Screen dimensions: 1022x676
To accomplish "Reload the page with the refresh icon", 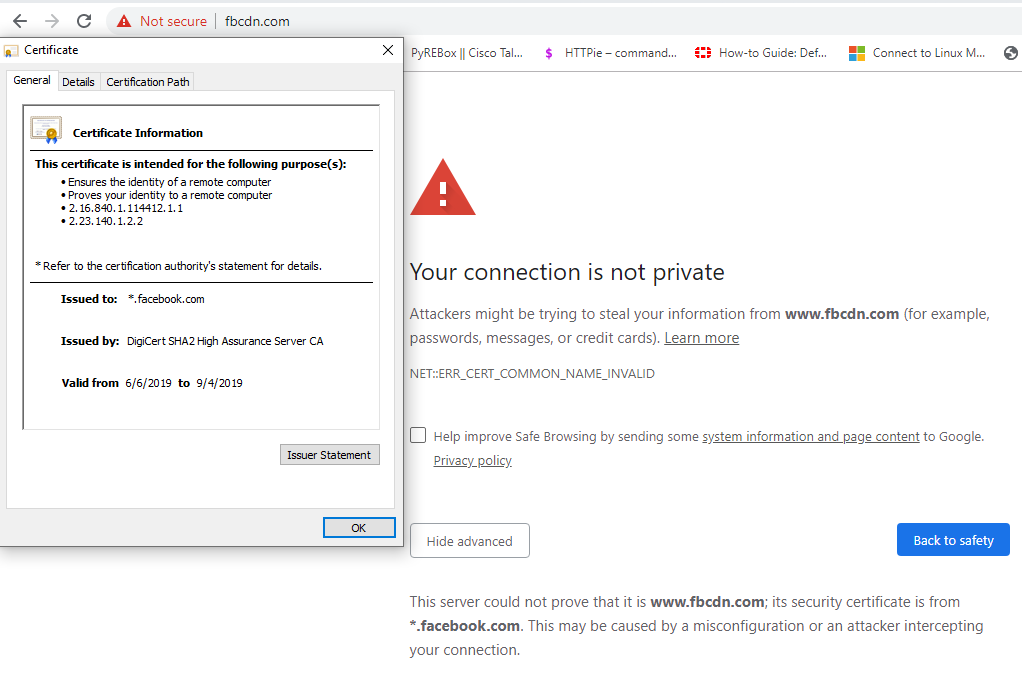I will (84, 21).
